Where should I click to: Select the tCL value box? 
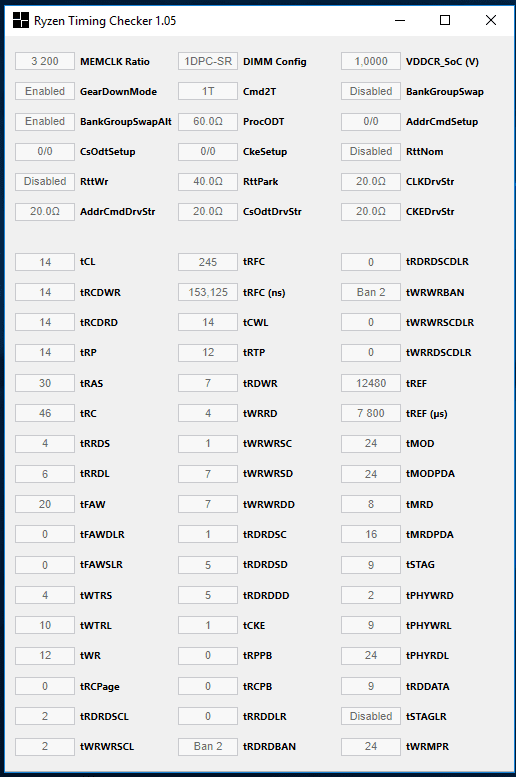[45, 262]
